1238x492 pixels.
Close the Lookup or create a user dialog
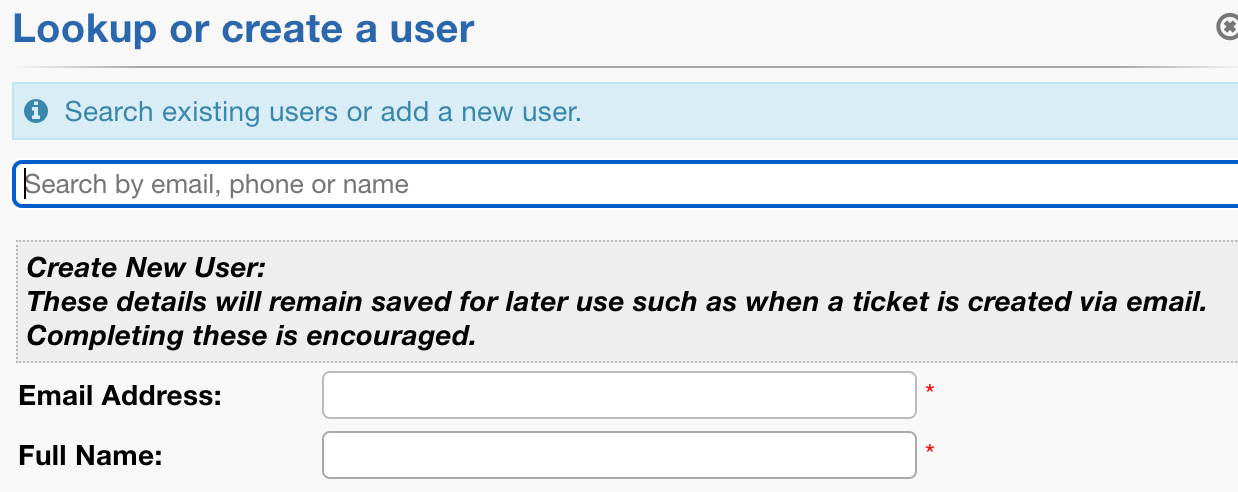1228,27
